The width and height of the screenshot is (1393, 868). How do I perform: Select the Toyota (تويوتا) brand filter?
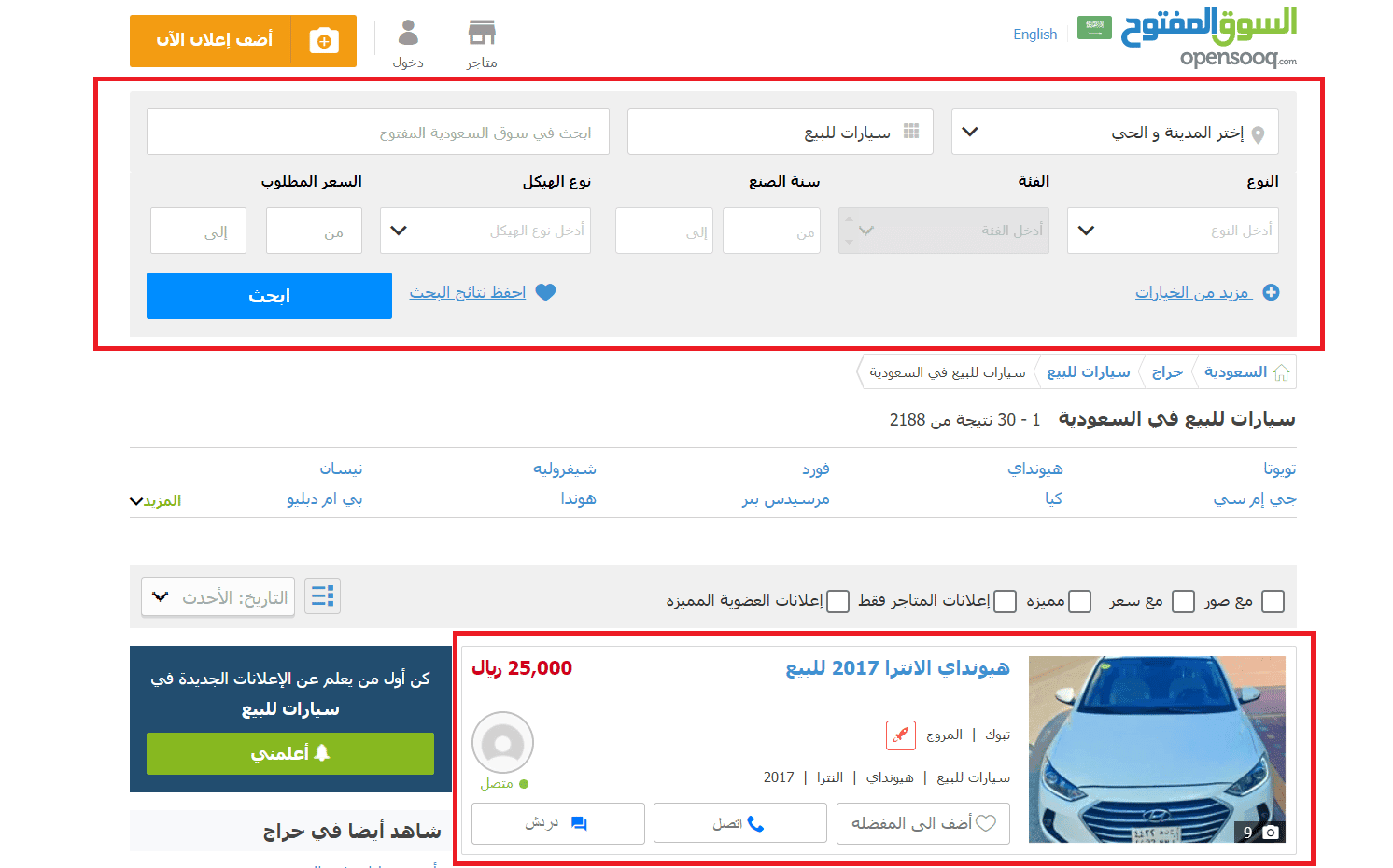(1279, 469)
